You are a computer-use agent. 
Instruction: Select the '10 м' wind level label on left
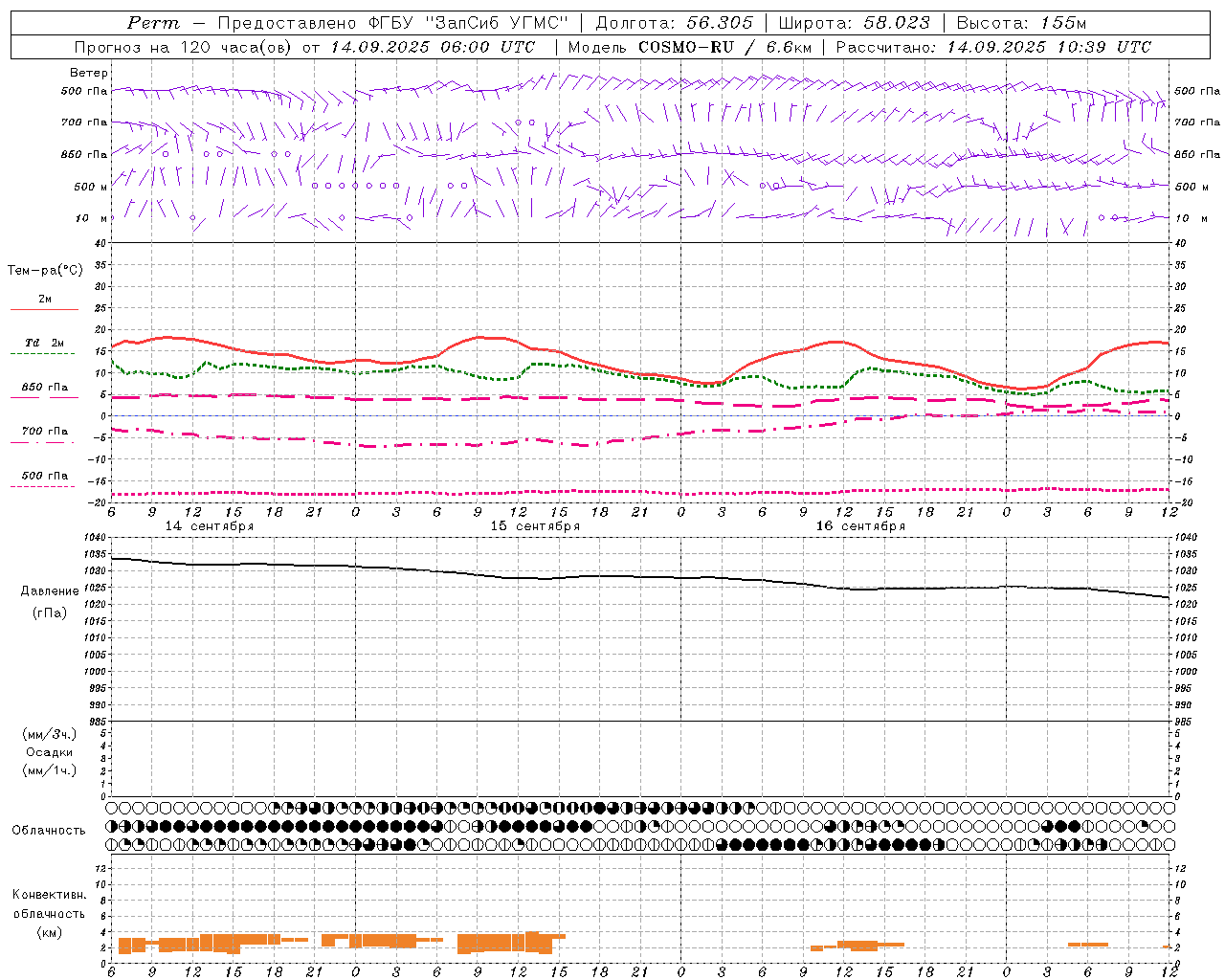[x=92, y=218]
